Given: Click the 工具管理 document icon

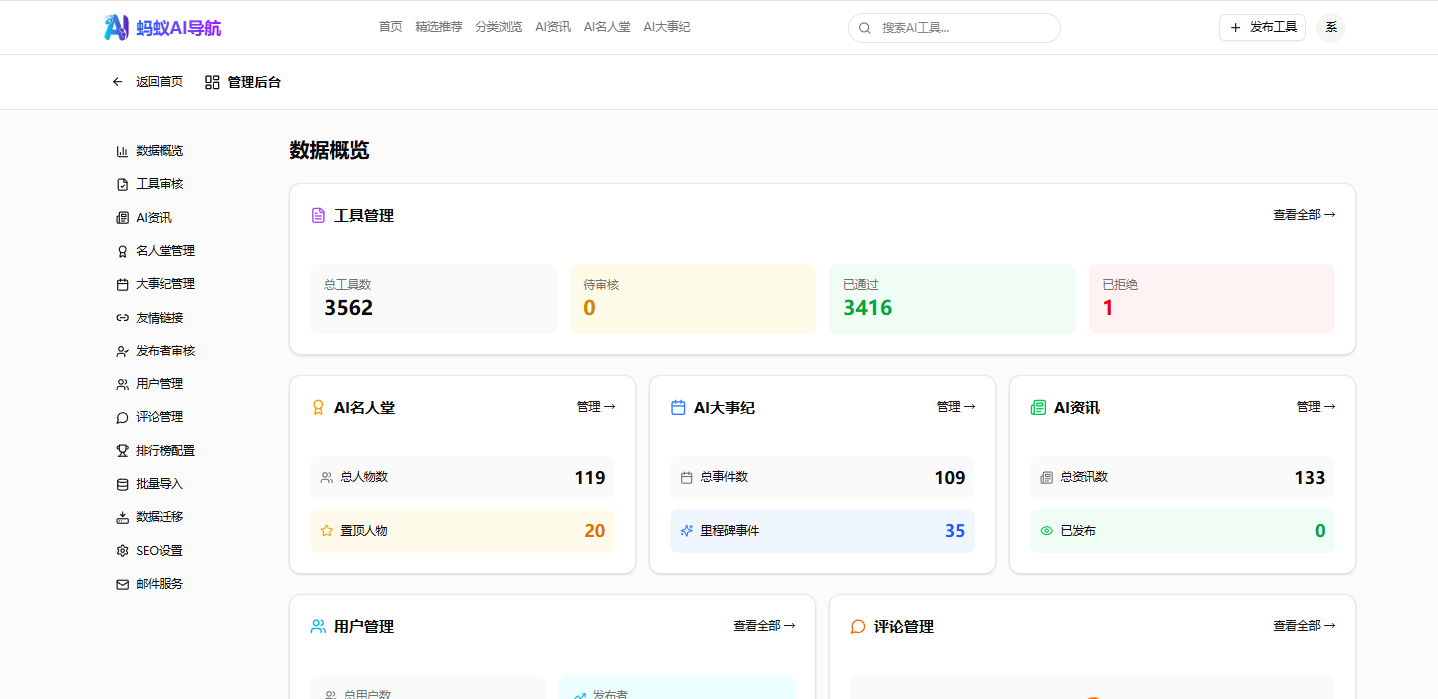Looking at the screenshot, I should click(x=318, y=215).
